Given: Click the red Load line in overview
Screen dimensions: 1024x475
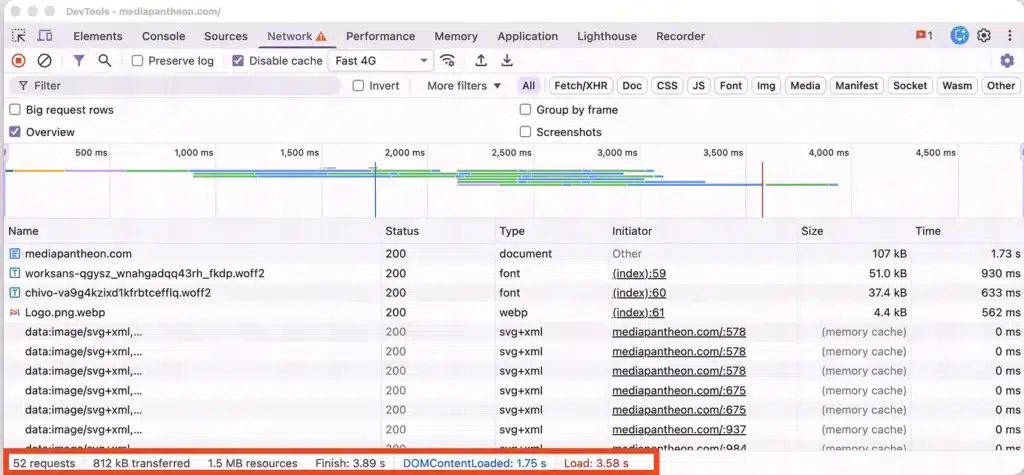Looking at the screenshot, I should [x=762, y=189].
